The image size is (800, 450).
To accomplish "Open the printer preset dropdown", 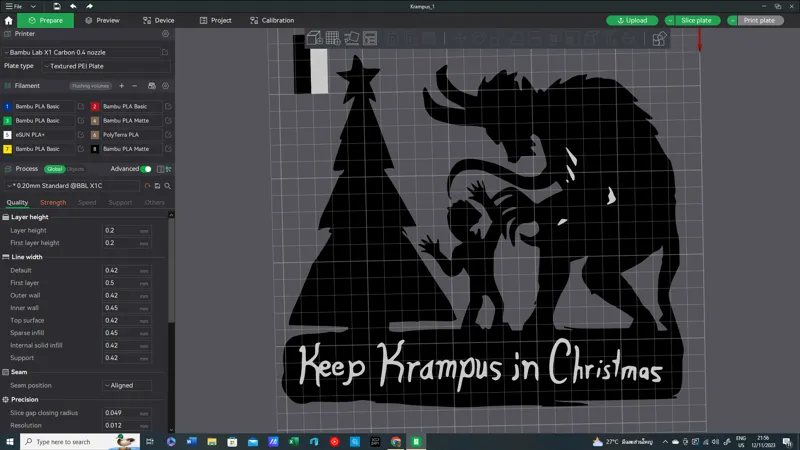I will [x=83, y=52].
